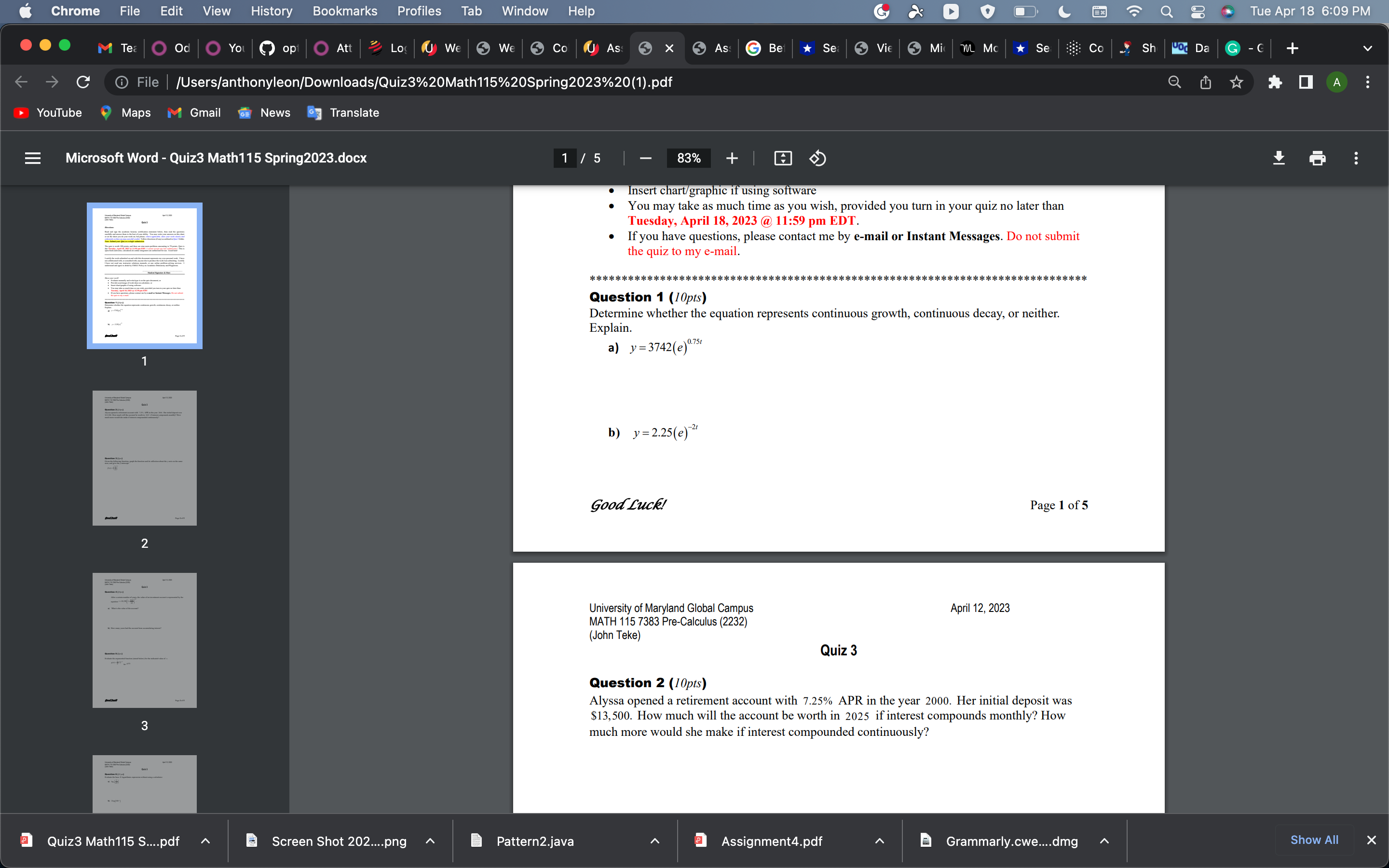Expand download options for Grammarly.cwe....dmg
Screen dimensions: 1389x868
coord(1104,841)
